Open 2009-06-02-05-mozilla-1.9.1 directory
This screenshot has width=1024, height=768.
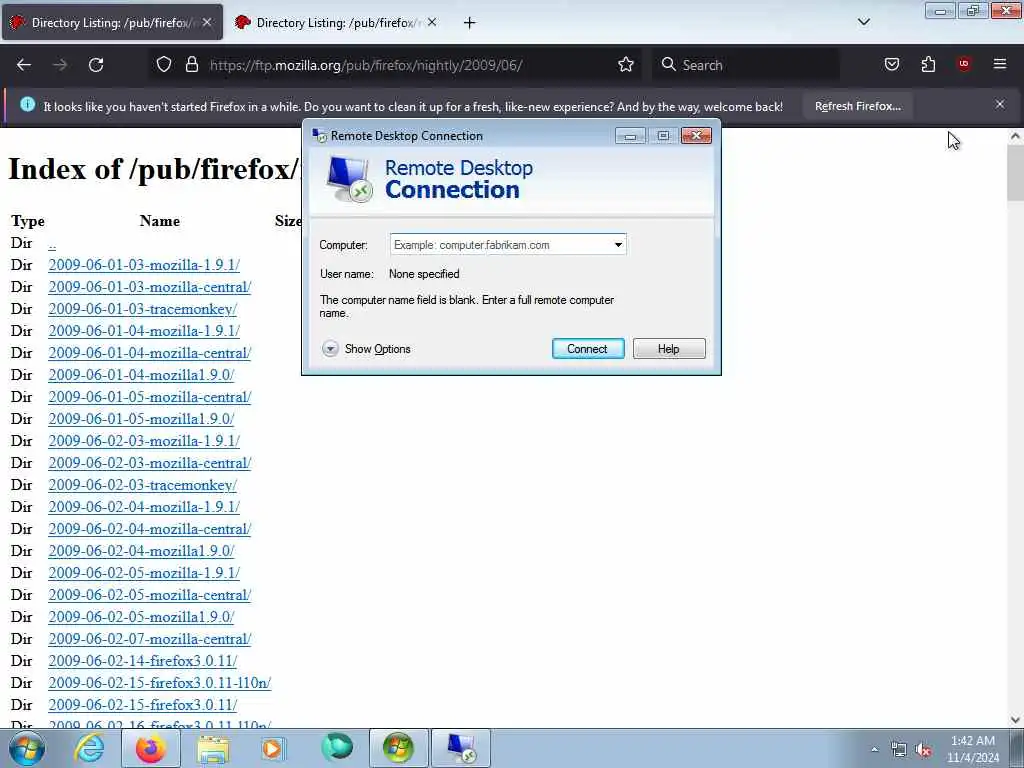click(x=144, y=573)
